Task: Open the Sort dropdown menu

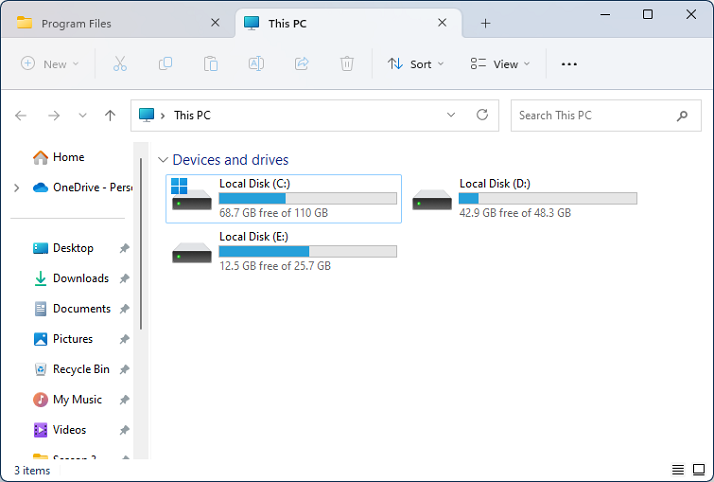Action: [x=415, y=64]
